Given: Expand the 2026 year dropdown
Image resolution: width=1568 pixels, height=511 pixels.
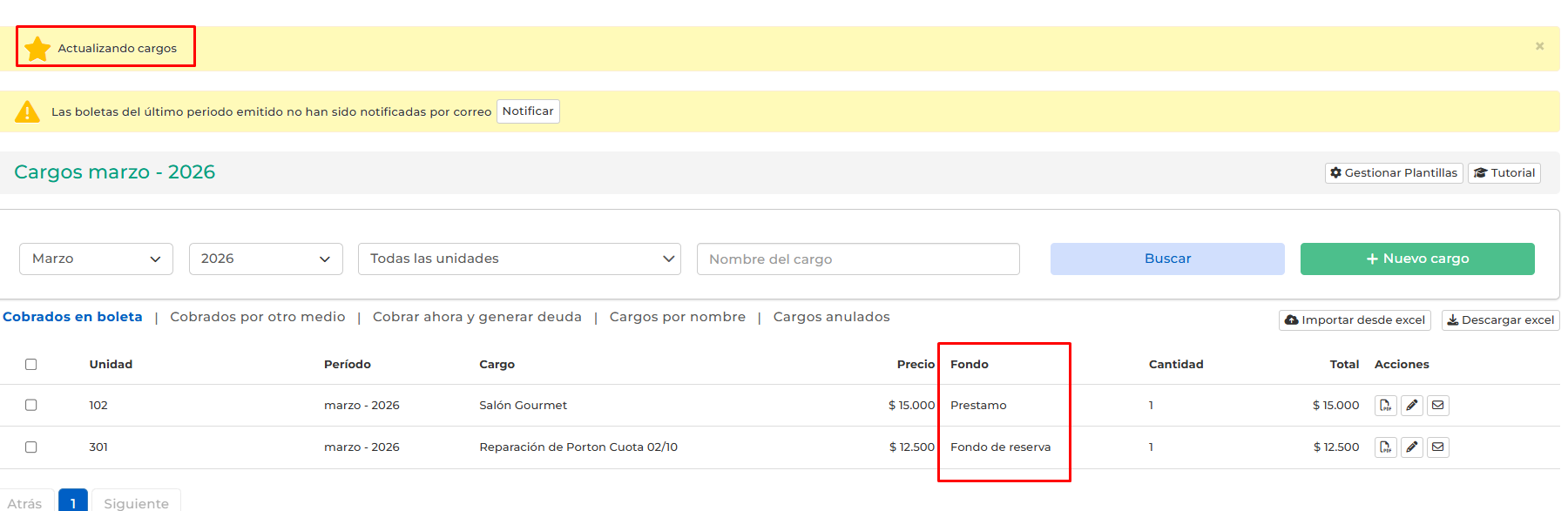Looking at the screenshot, I should pyautogui.click(x=266, y=259).
